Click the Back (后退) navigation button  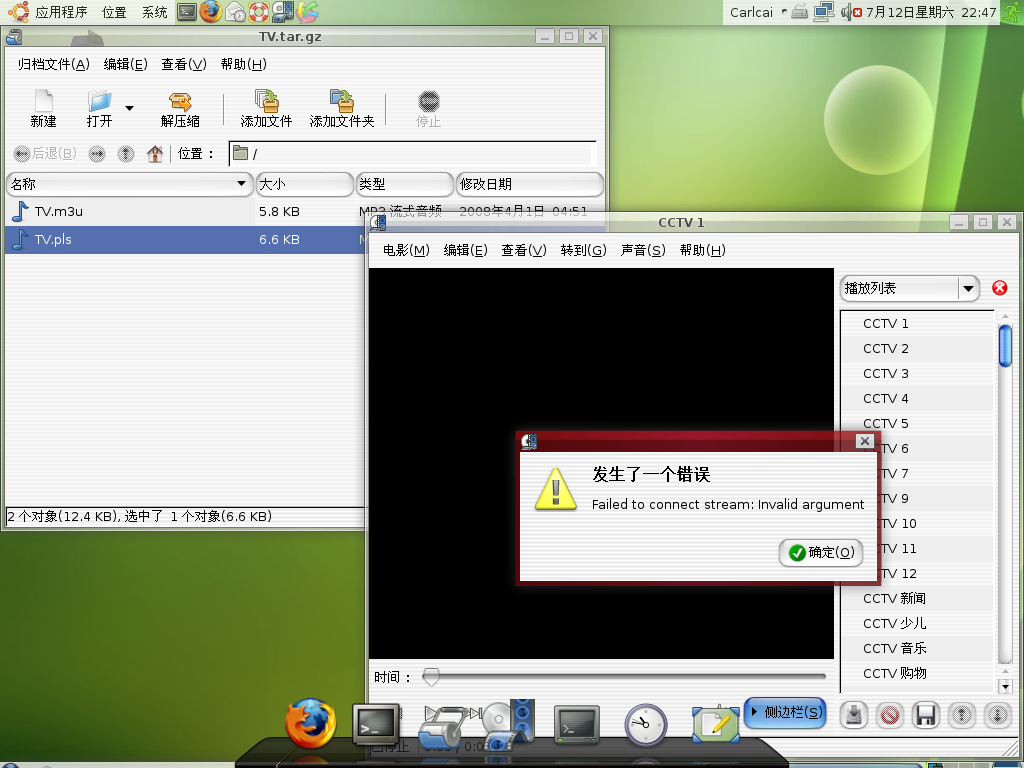pos(45,153)
